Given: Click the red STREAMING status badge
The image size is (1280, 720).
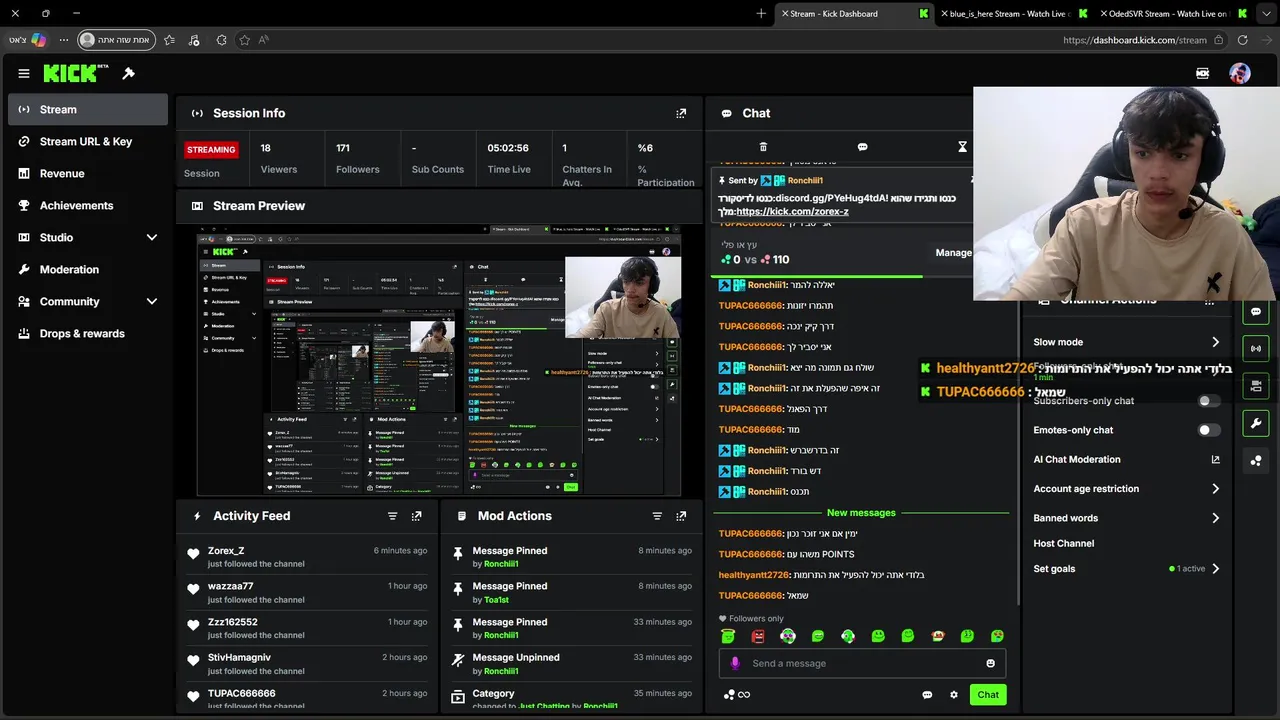Looking at the screenshot, I should click(211, 150).
